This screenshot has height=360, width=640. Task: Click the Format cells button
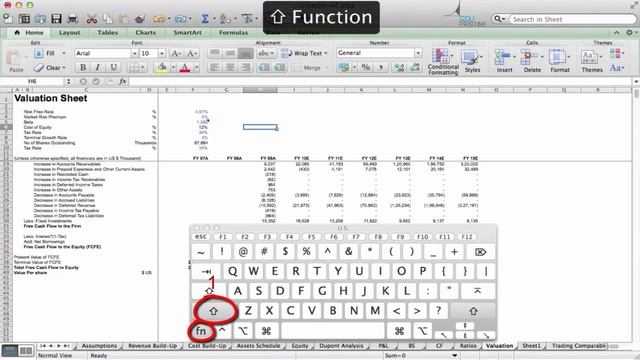pos(560,61)
